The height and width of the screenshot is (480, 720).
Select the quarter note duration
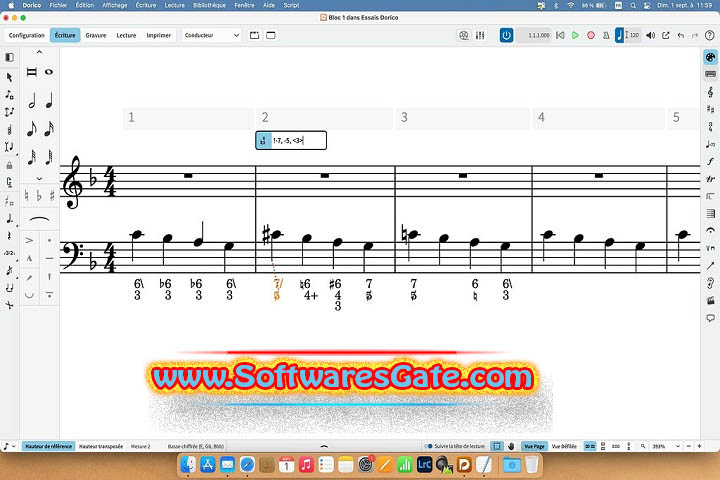(49, 100)
